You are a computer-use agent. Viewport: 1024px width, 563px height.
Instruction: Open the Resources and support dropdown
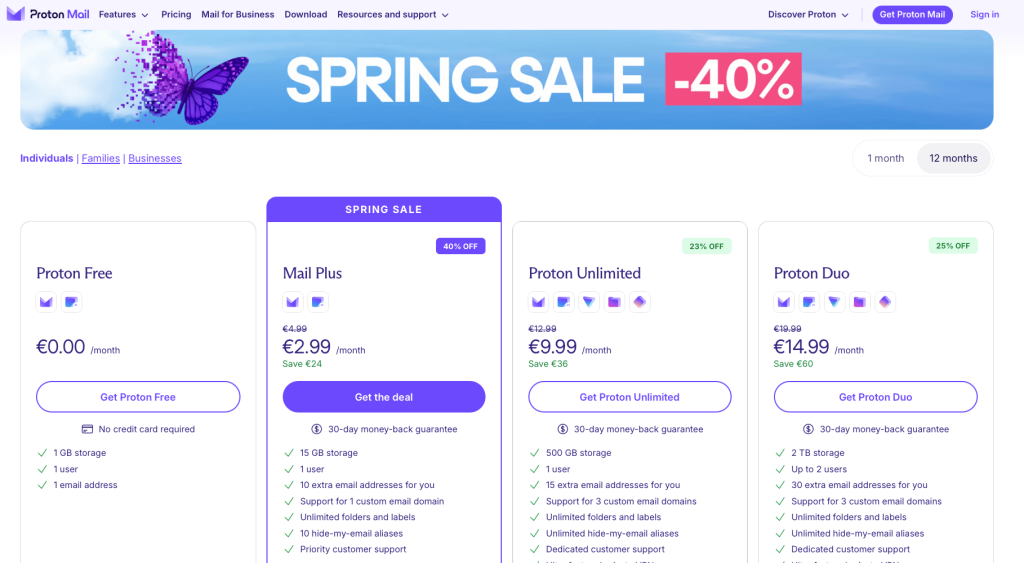click(393, 15)
